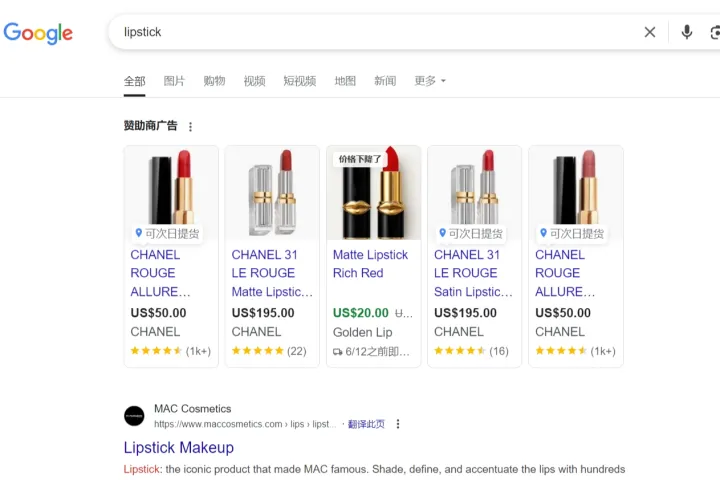The width and height of the screenshot is (720, 480).
Task: Start voice search with microphone icon
Action: click(687, 32)
